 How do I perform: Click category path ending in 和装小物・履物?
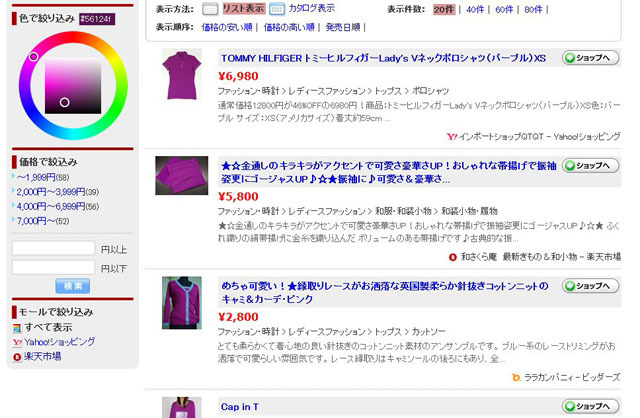(358, 211)
